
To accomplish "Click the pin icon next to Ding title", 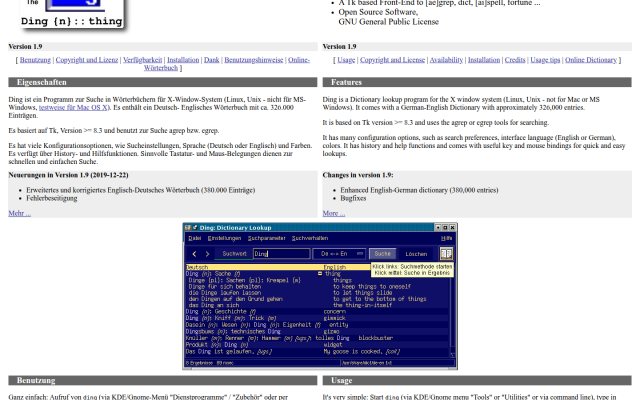I will (x=195, y=227).
